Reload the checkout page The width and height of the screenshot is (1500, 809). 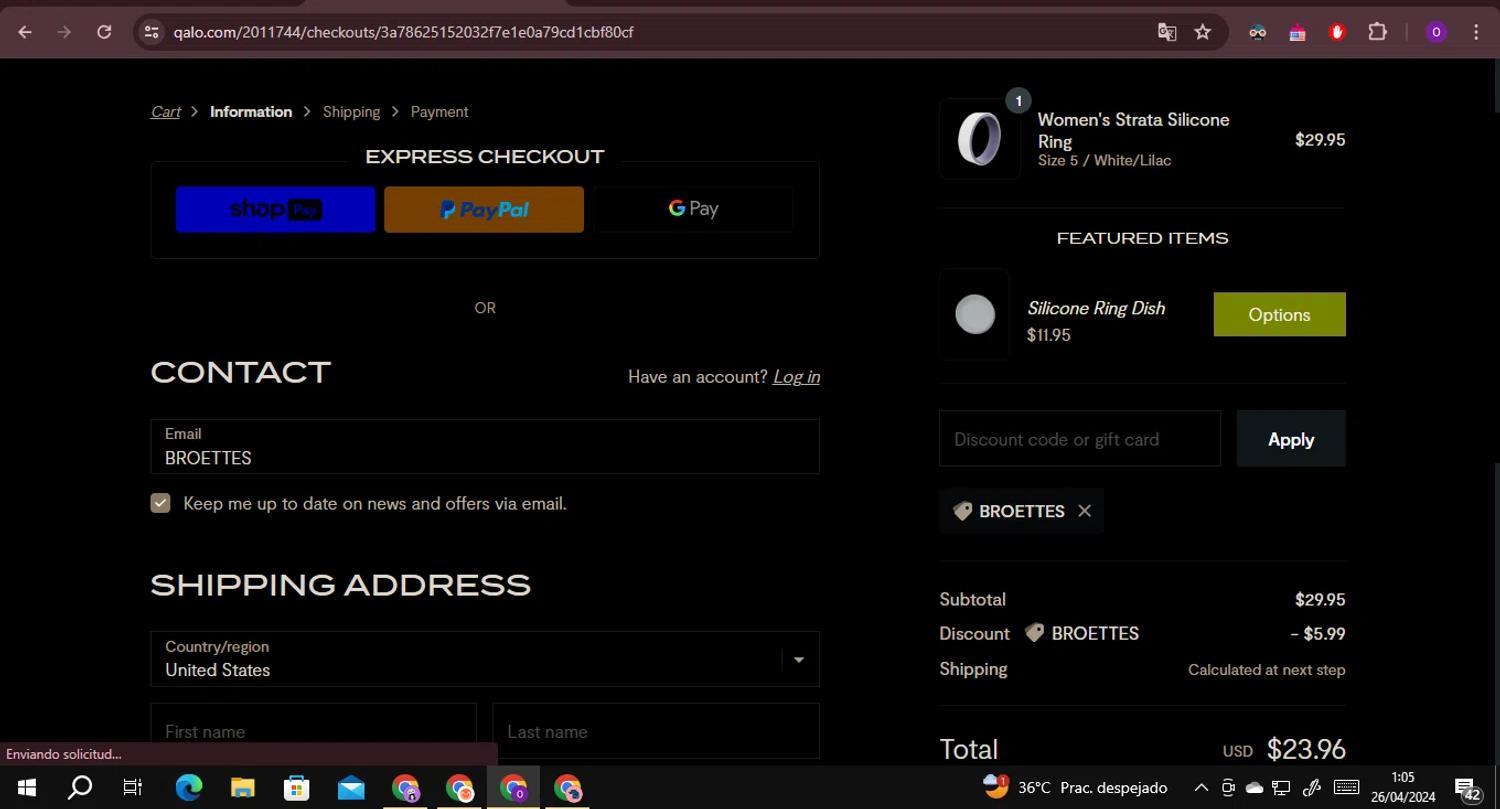pyautogui.click(x=104, y=32)
